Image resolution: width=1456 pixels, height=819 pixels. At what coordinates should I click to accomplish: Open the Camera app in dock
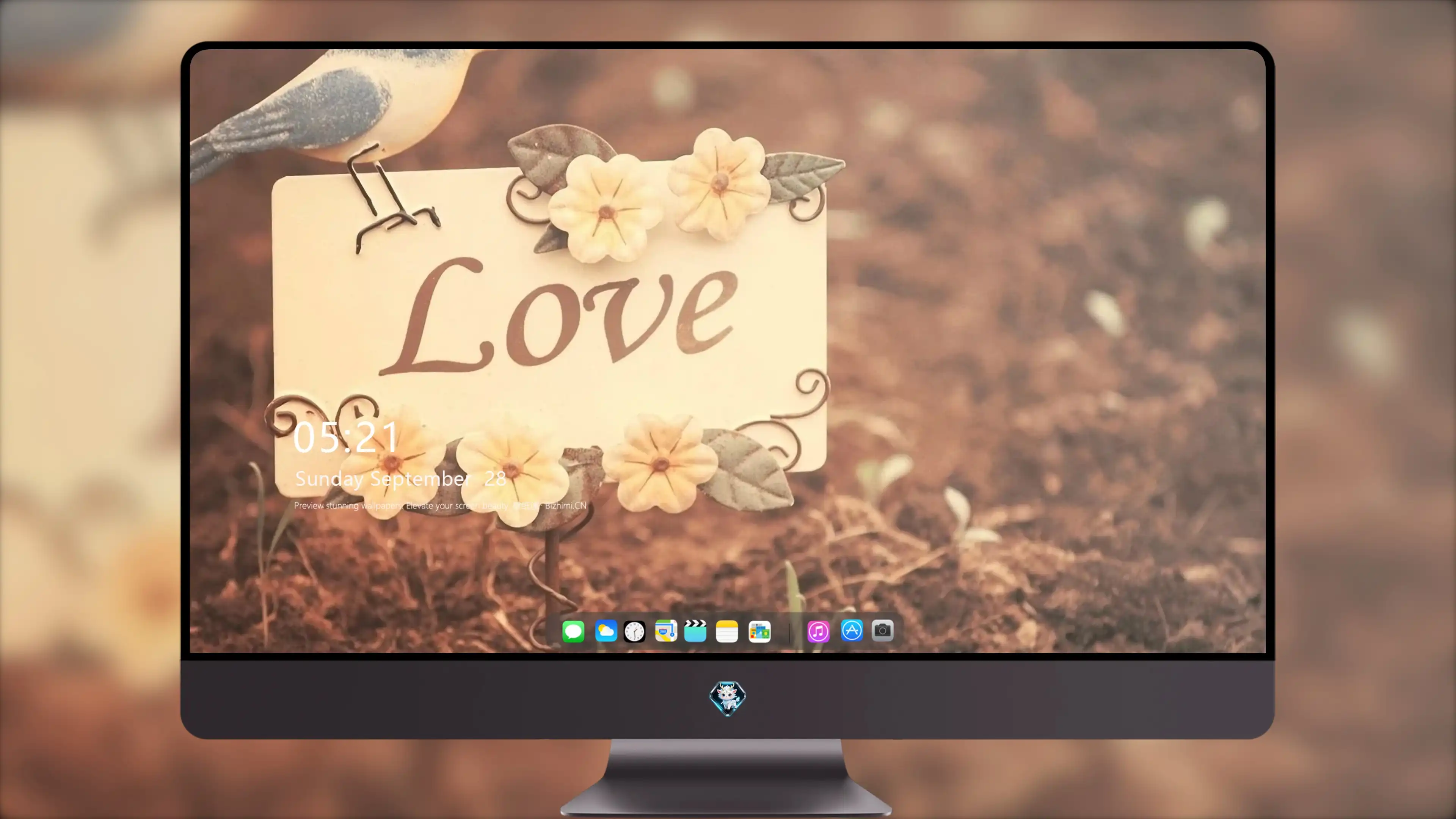882,630
